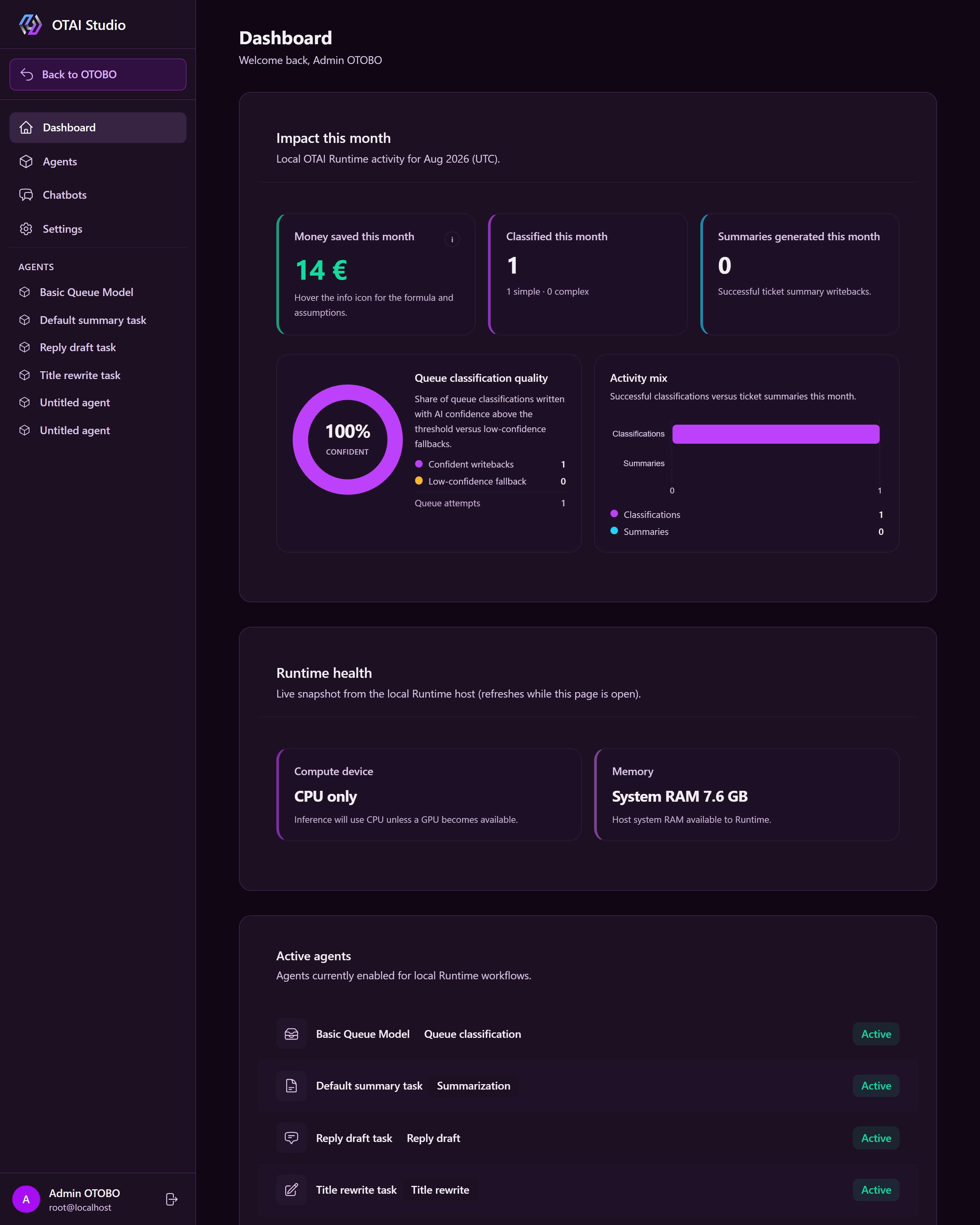Viewport: 980px width, 1225px height.
Task: Click the Chatbots speech bubble icon
Action: (x=26, y=195)
